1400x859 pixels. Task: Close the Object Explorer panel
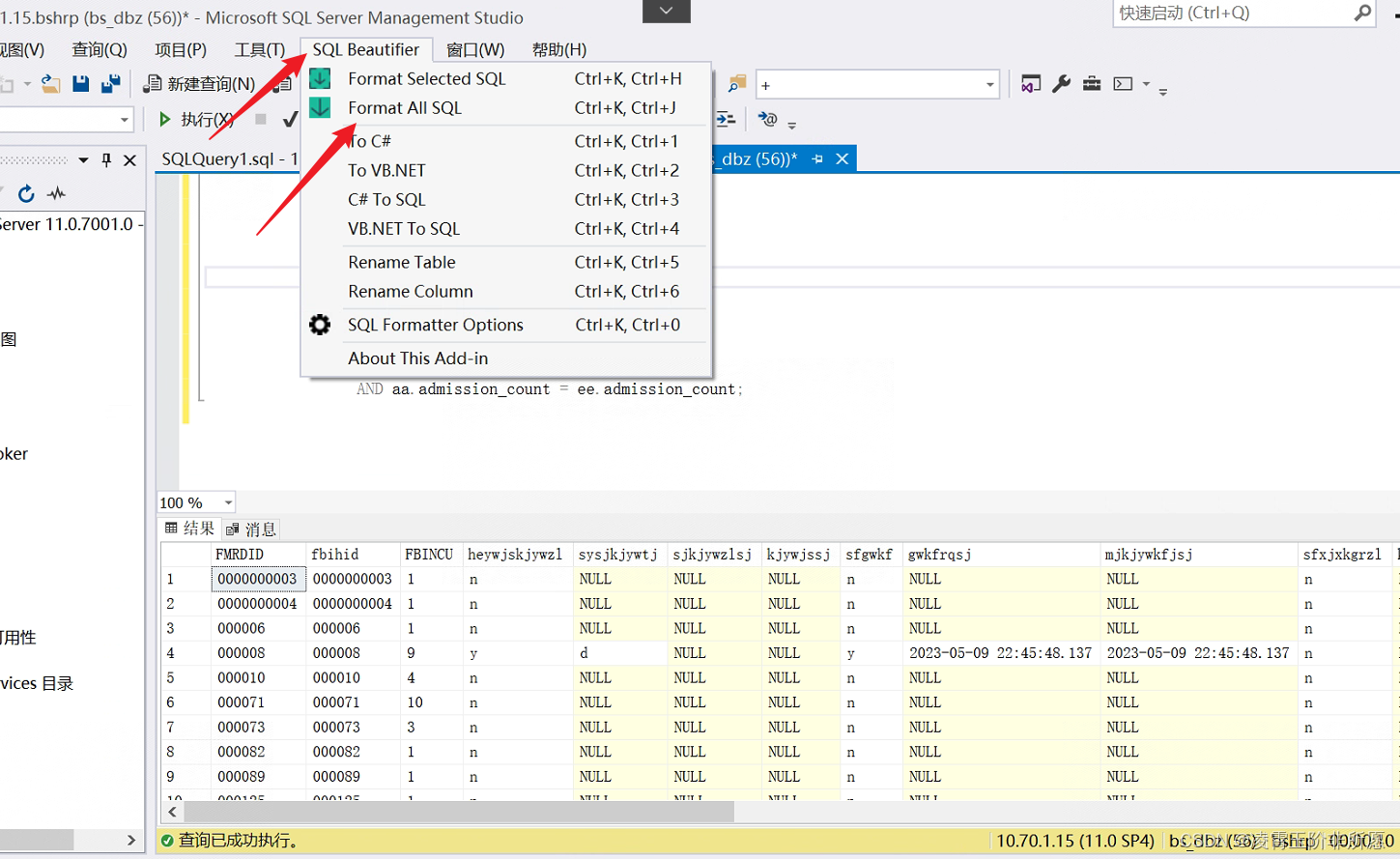click(129, 160)
